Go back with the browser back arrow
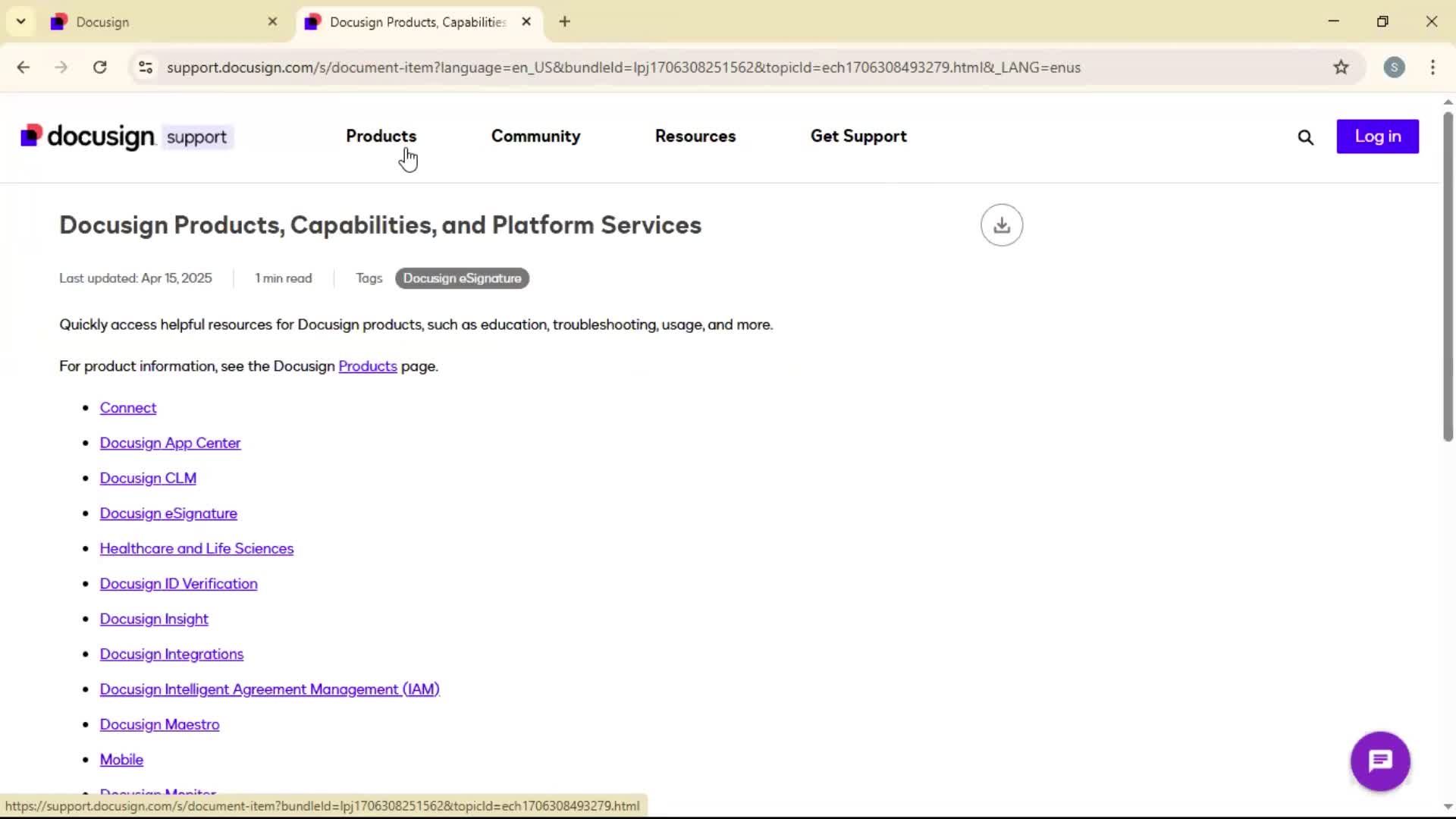Image resolution: width=1456 pixels, height=819 pixels. tap(24, 67)
